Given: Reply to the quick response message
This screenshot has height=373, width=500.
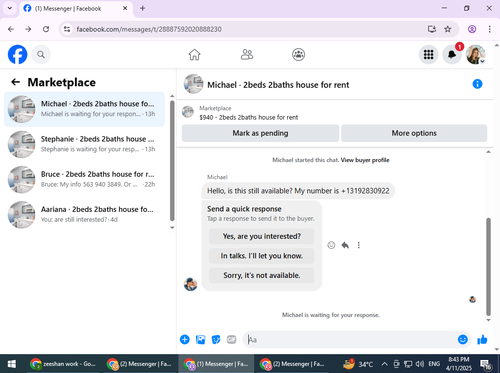Looking at the screenshot, I should 345,245.
